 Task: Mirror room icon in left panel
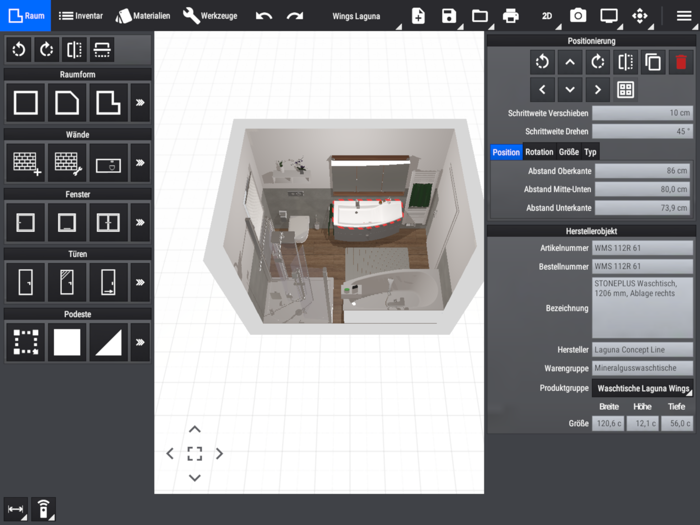coord(74,50)
